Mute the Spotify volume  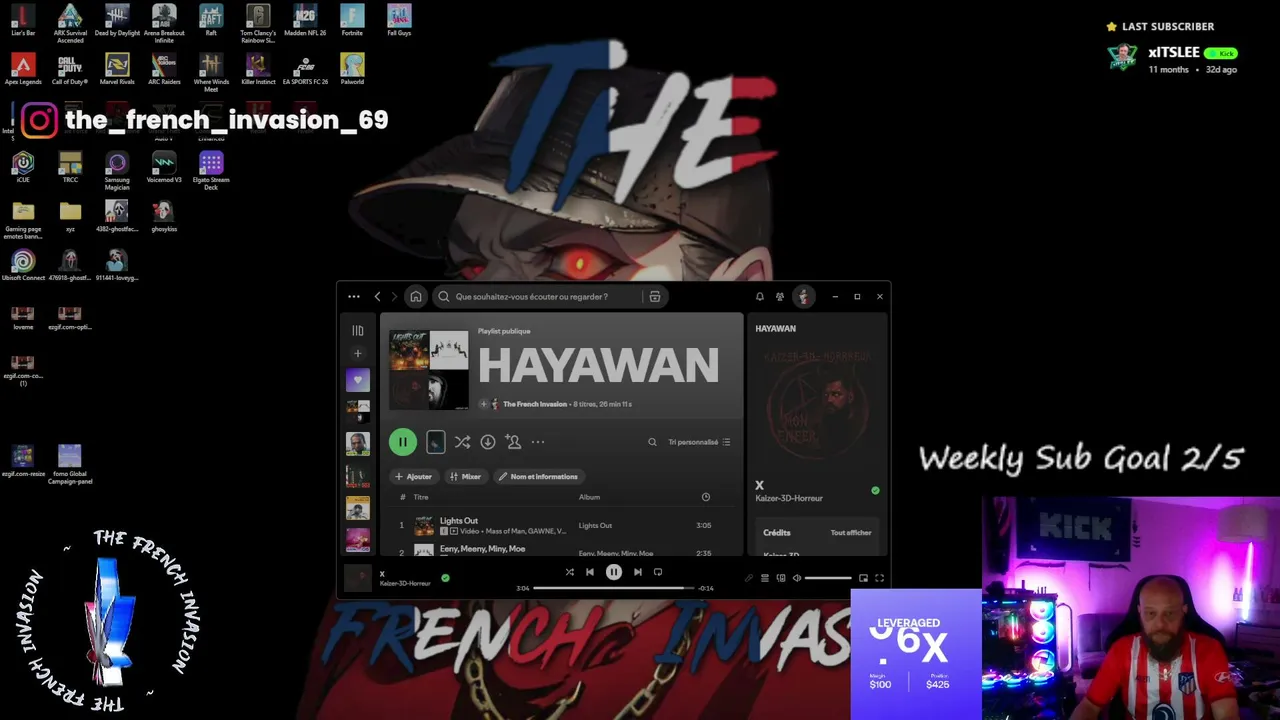point(797,578)
